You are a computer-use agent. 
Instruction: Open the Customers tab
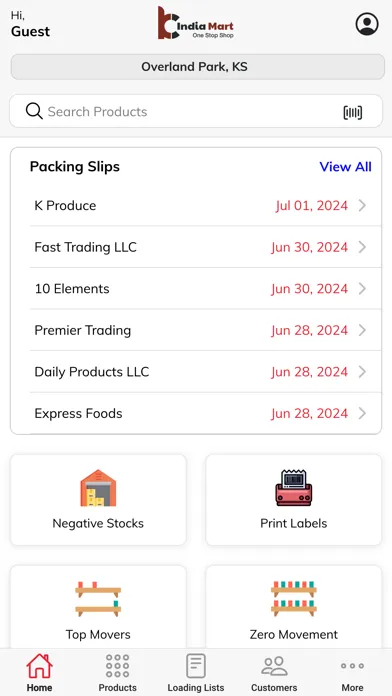[x=274, y=672]
